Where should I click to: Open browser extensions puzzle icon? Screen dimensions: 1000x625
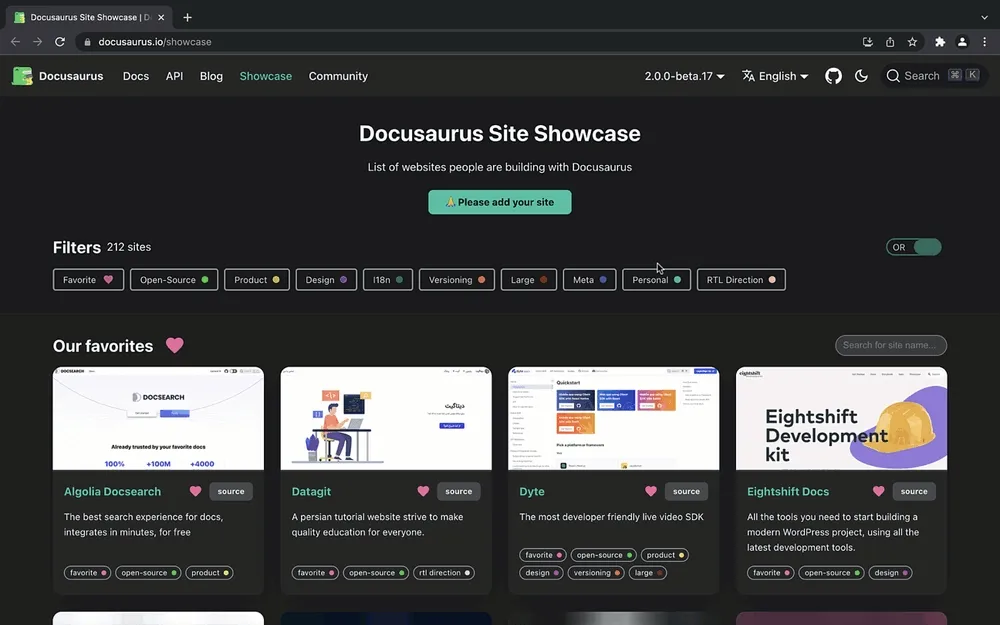939,41
